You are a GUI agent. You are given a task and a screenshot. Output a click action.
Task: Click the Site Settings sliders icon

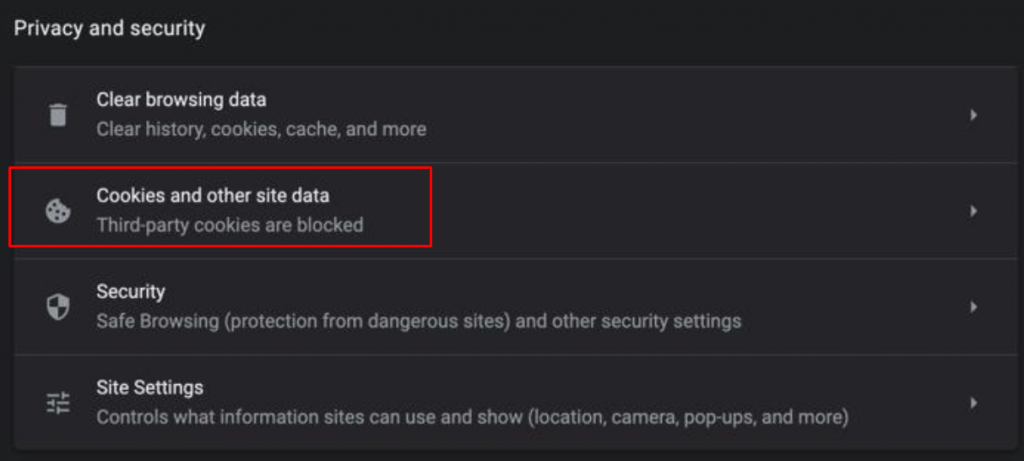click(x=58, y=403)
